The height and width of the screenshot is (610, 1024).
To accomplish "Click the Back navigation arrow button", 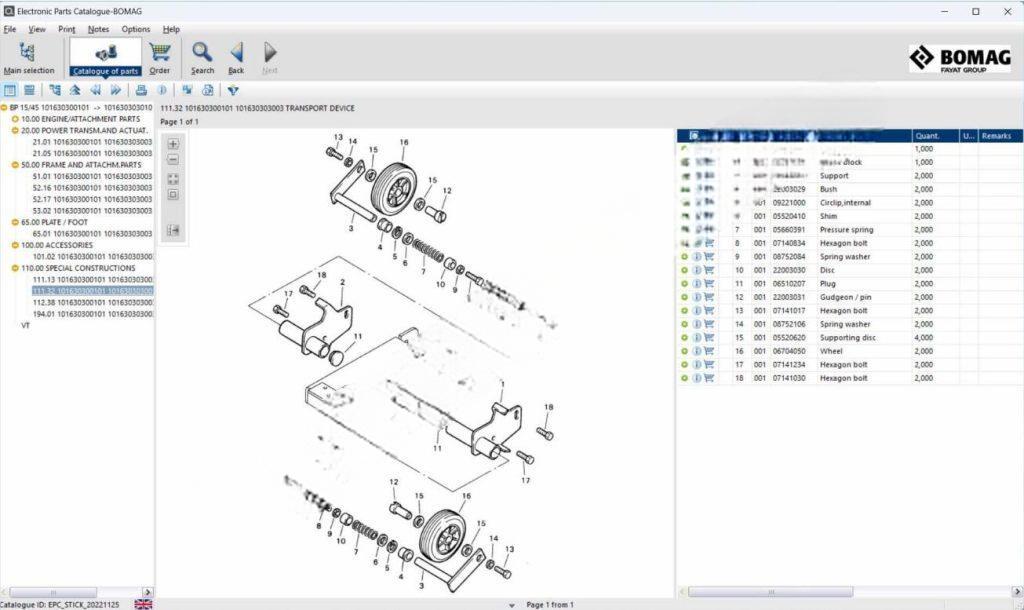I will coord(237,50).
